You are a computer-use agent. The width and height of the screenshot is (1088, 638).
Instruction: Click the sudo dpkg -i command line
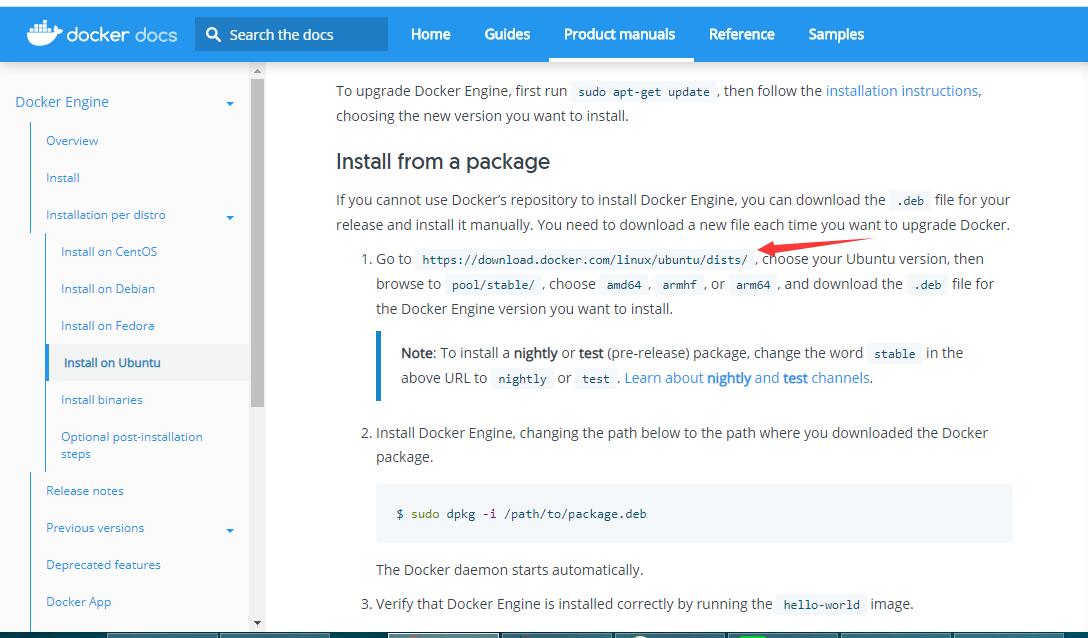click(521, 514)
